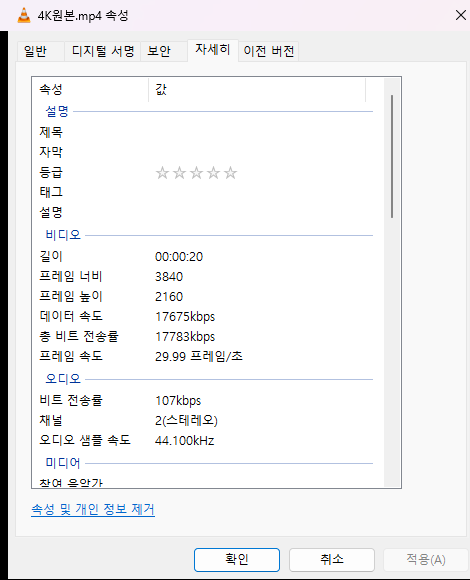Click the 오디오 group header
Image resolution: width=470 pixels, height=580 pixels.
point(63,379)
